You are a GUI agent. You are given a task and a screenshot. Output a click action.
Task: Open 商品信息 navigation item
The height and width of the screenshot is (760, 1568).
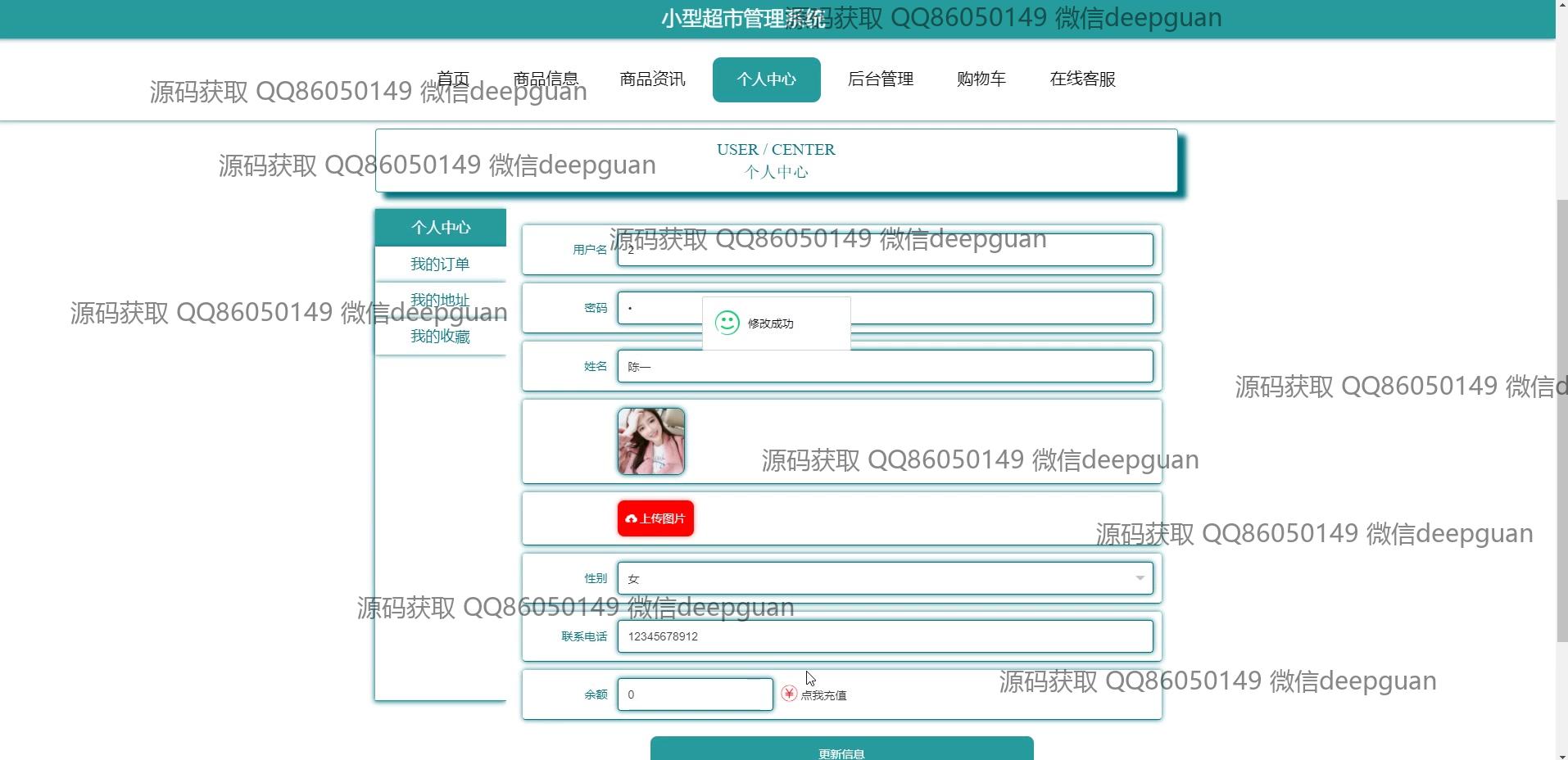pyautogui.click(x=546, y=79)
